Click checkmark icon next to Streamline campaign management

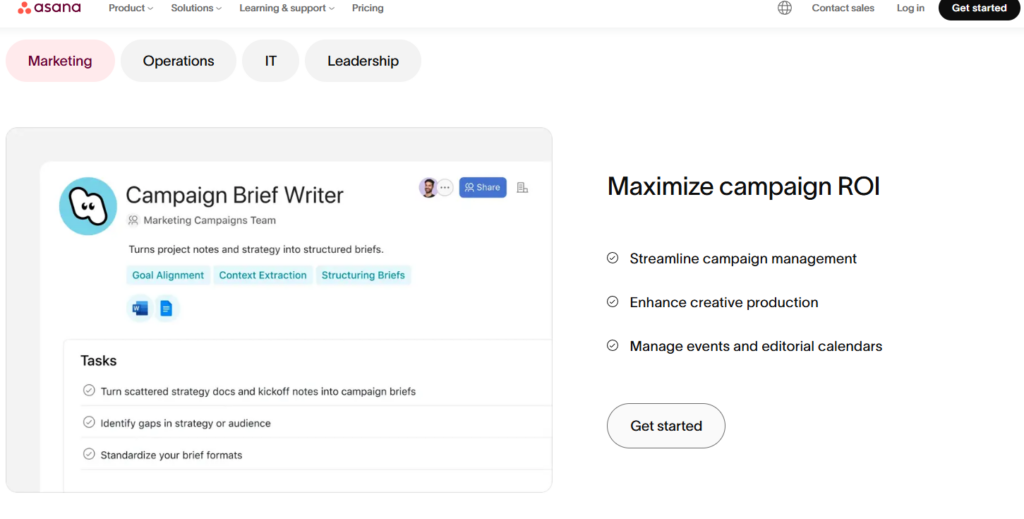coord(613,259)
